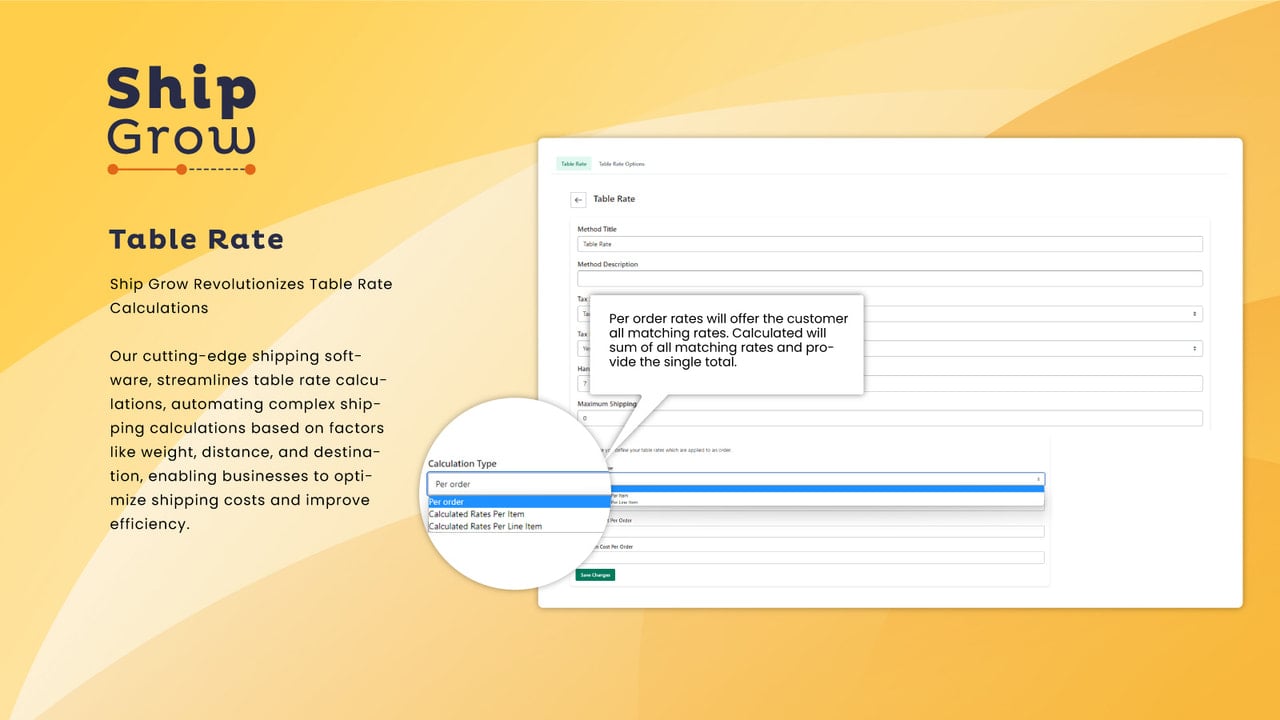Go back using the arrow beside Table Rate
The height and width of the screenshot is (720, 1280).
(x=578, y=199)
